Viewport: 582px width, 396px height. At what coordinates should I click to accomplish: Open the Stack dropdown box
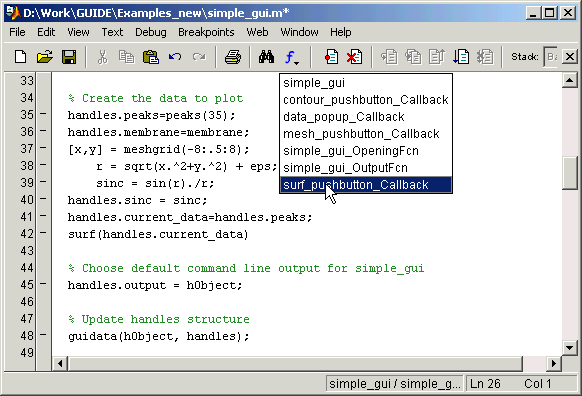pyautogui.click(x=551, y=57)
